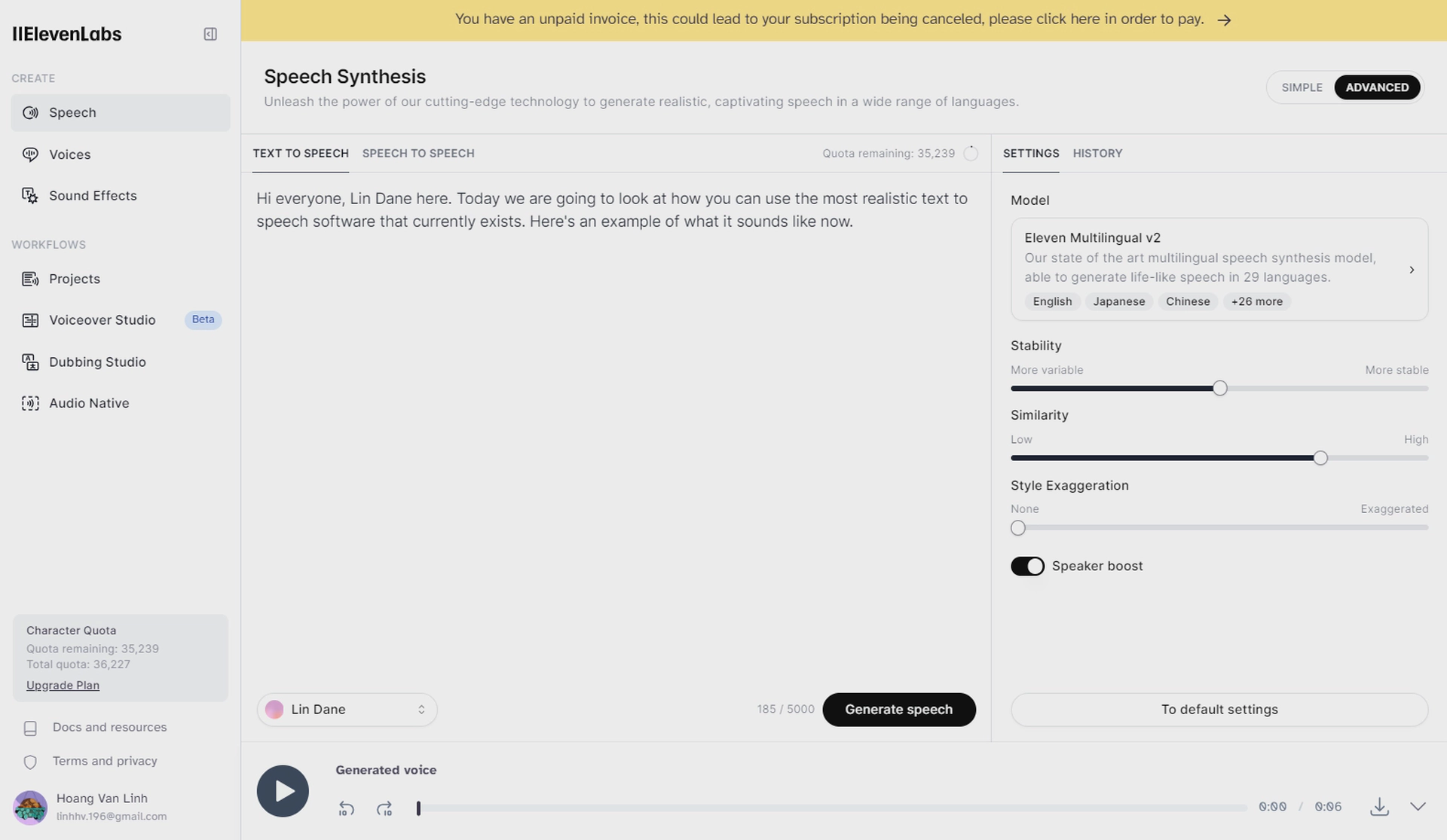Open the HISTORY tab
This screenshot has width=1447, height=840.
pyautogui.click(x=1097, y=154)
